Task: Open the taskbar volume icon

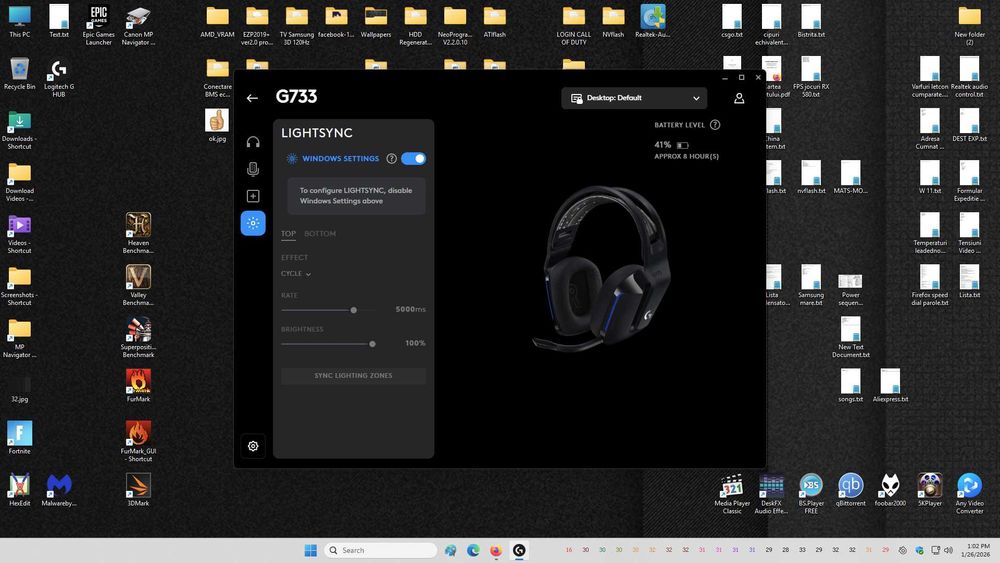Action: 949,550
